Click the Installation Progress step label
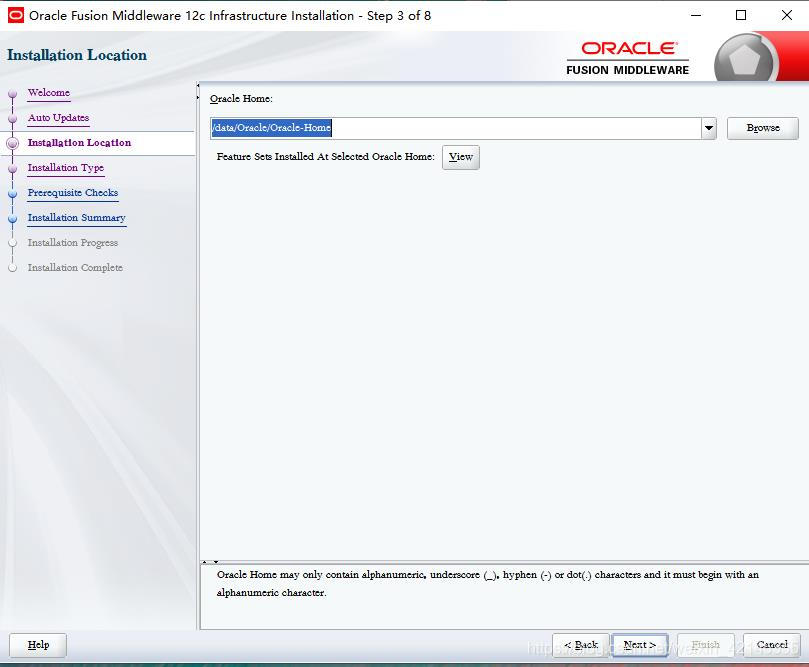 pos(73,242)
